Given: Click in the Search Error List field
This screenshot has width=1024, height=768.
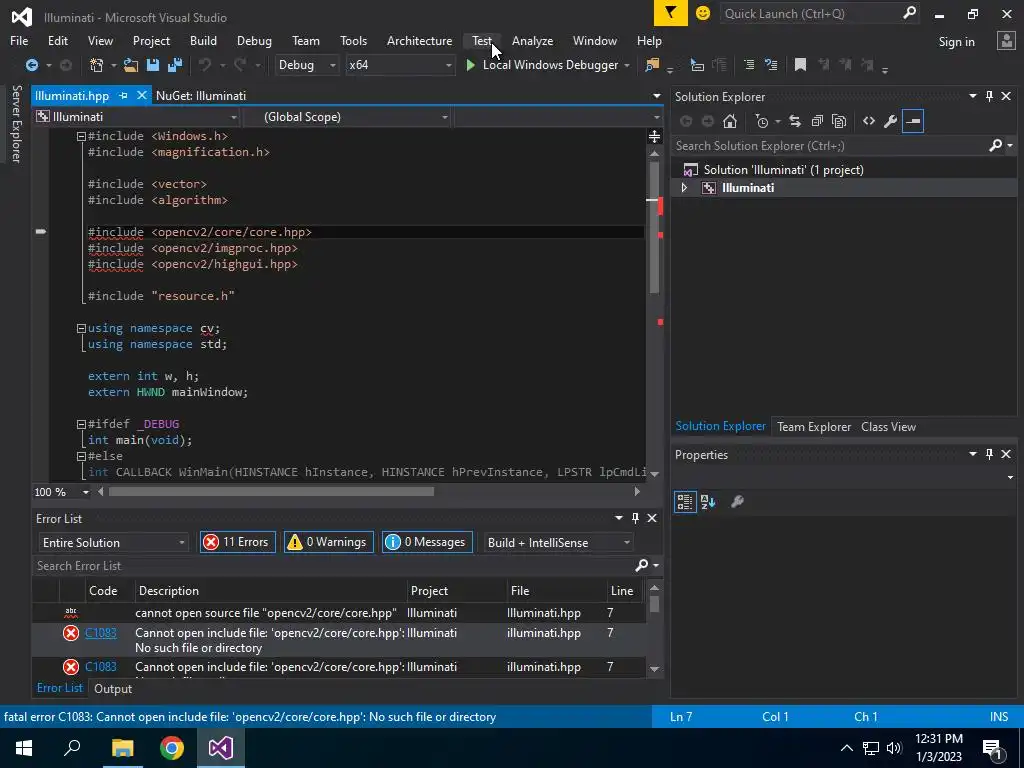Looking at the screenshot, I should [333, 566].
